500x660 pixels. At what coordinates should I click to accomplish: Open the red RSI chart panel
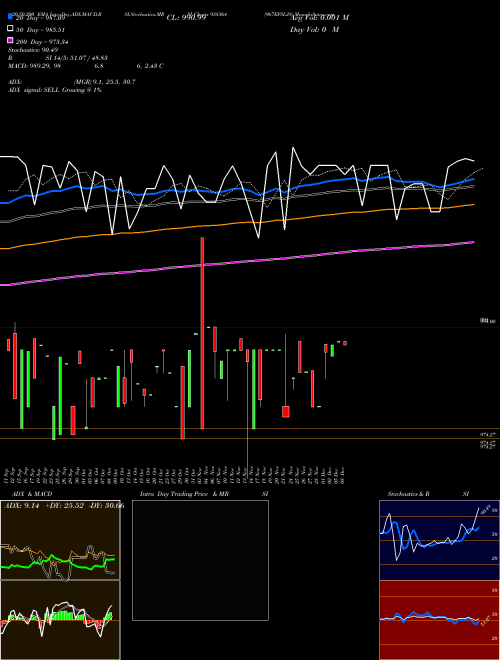point(439,620)
